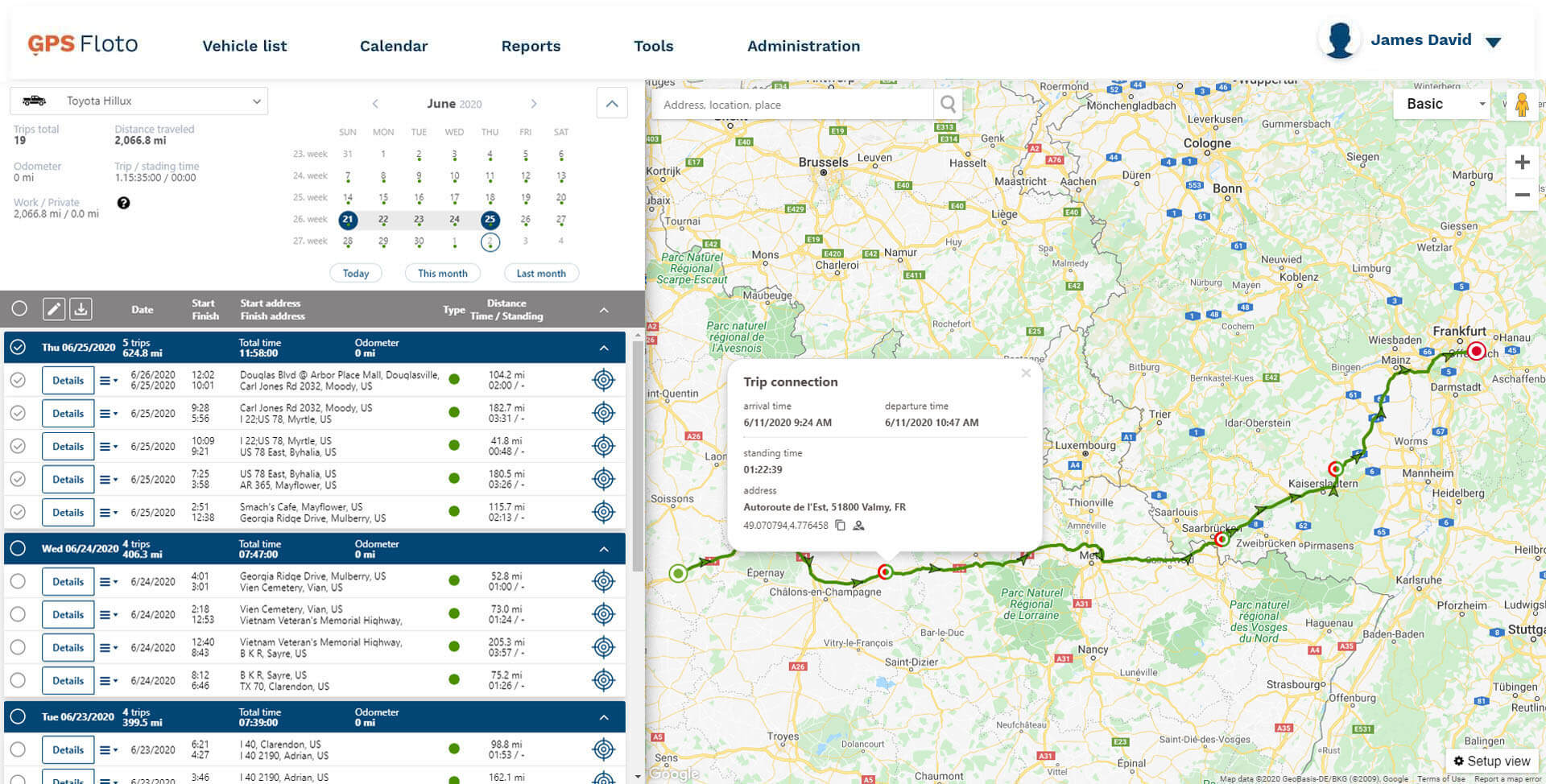This screenshot has height=784, width=1546.
Task: Open Calendar menu
Action: point(394,46)
